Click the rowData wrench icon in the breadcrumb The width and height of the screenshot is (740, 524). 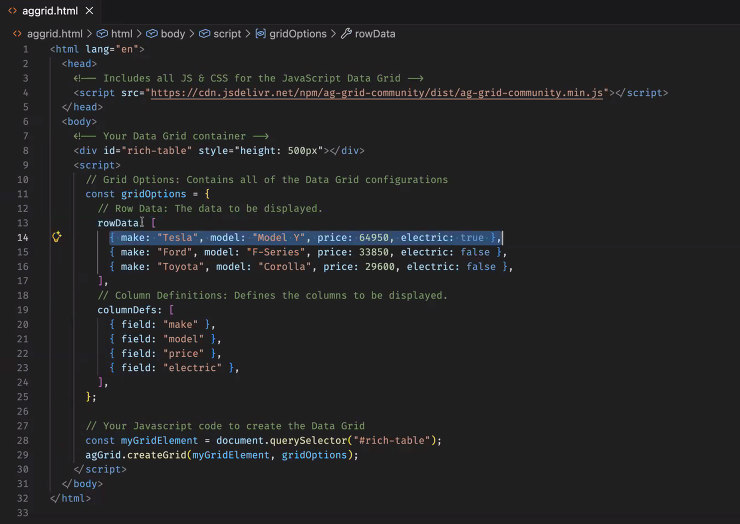click(346, 33)
